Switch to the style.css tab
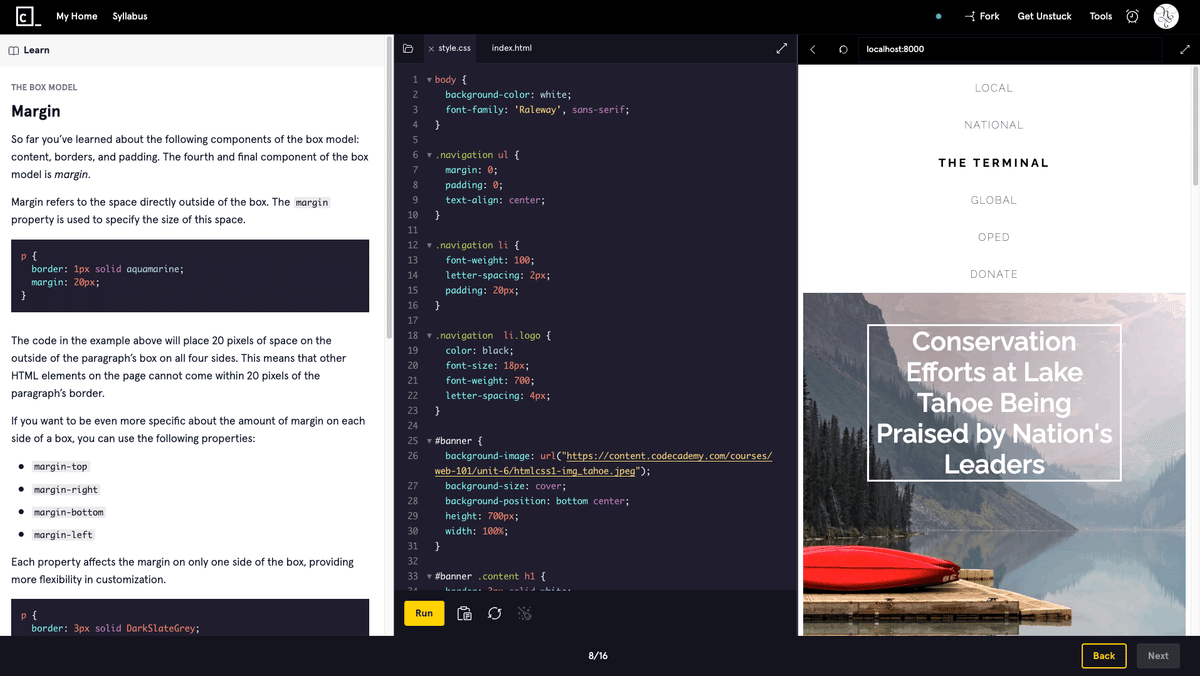 pos(454,48)
